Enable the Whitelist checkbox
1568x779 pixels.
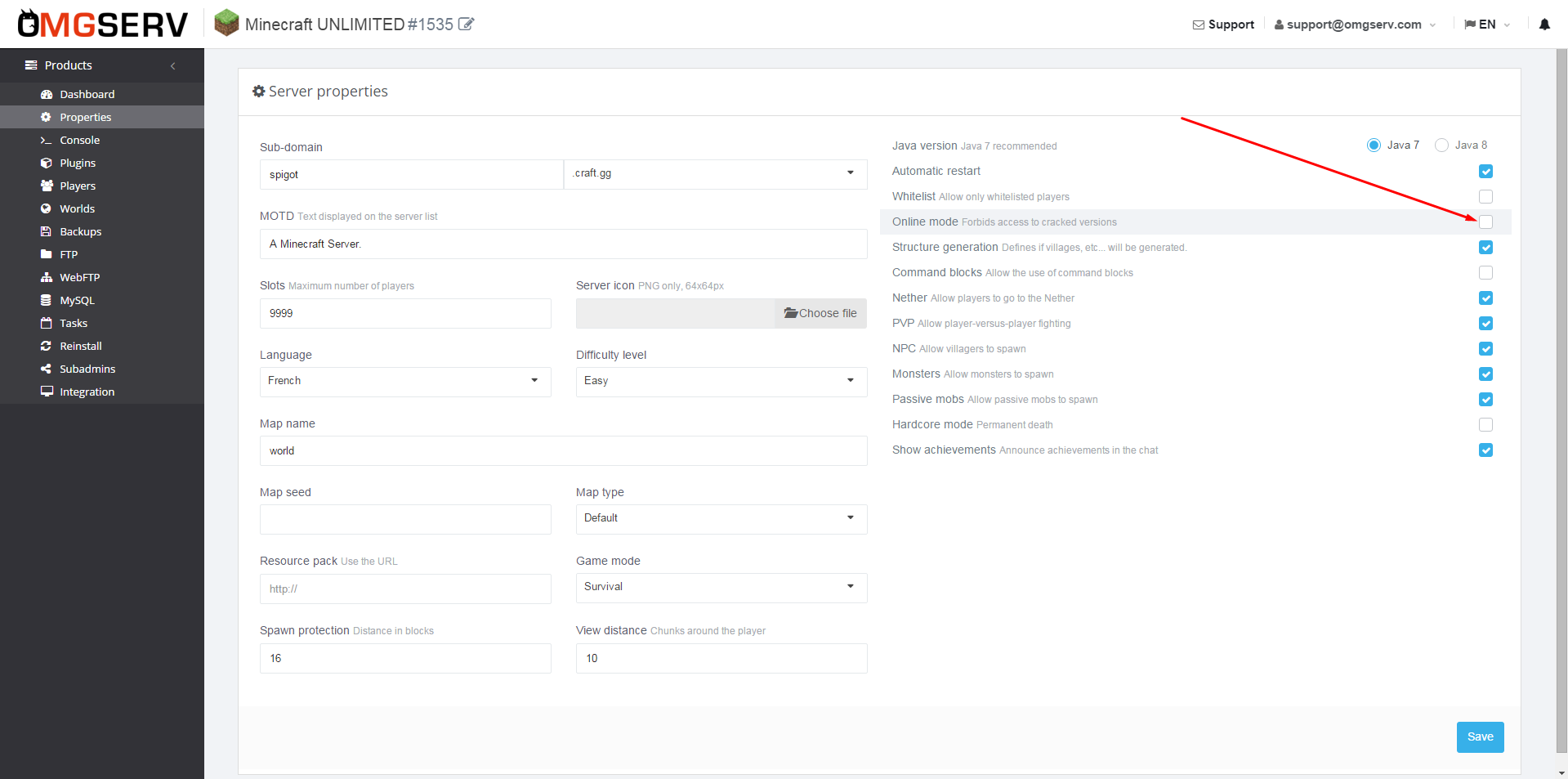coord(1485,196)
